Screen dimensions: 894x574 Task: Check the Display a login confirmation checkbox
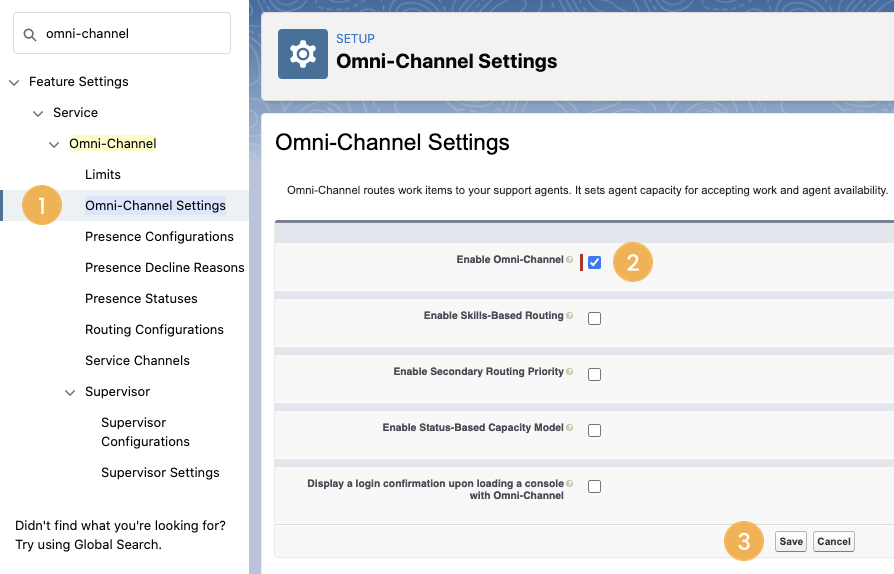[x=594, y=486]
